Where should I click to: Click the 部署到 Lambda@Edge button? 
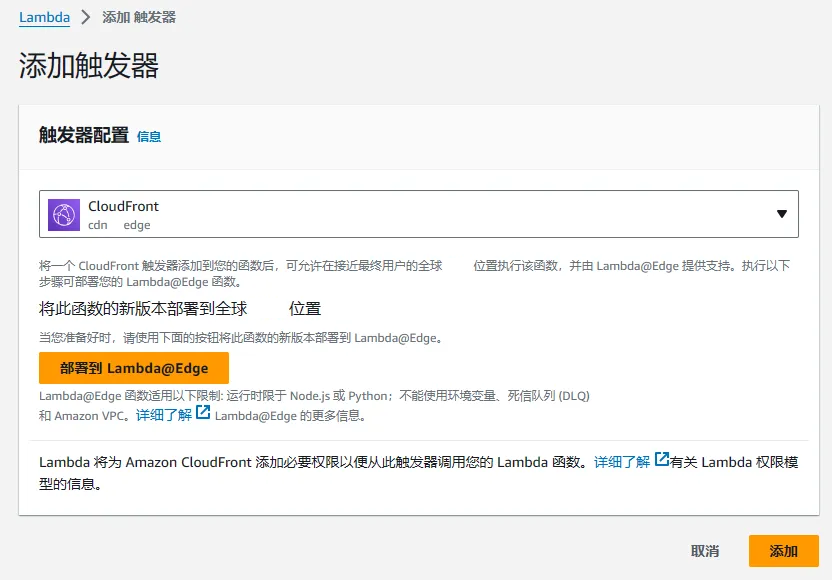click(x=134, y=368)
